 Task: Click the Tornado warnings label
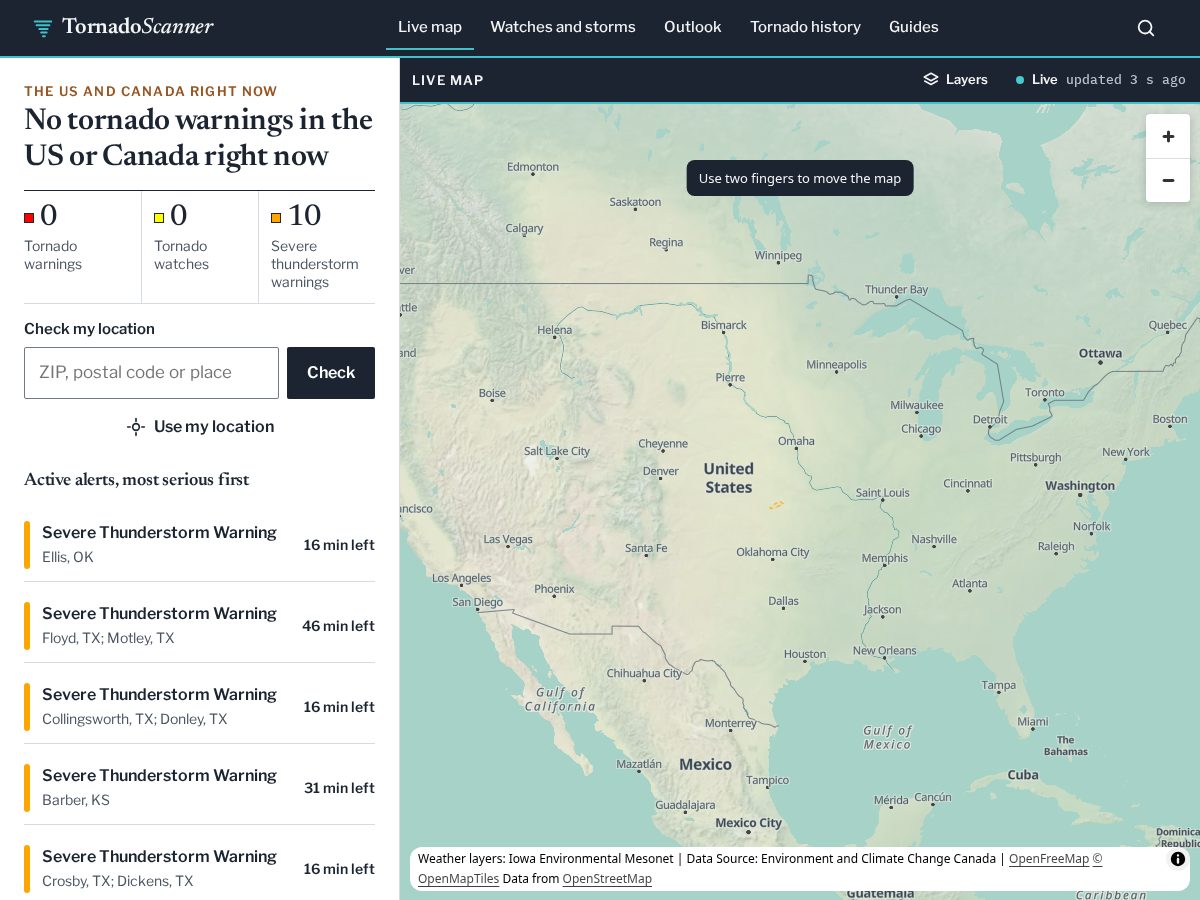point(53,255)
